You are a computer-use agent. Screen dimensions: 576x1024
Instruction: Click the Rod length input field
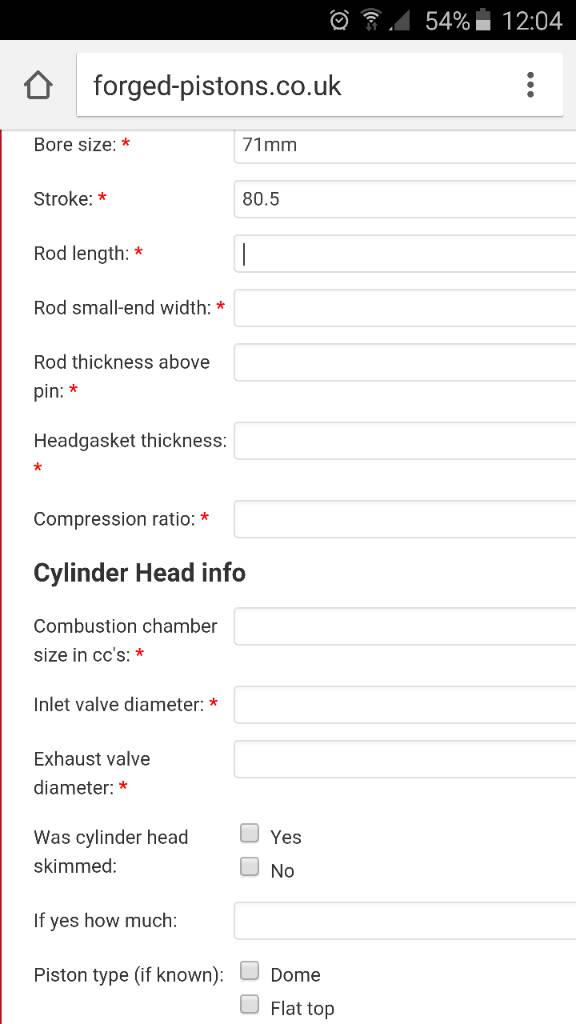click(x=405, y=253)
